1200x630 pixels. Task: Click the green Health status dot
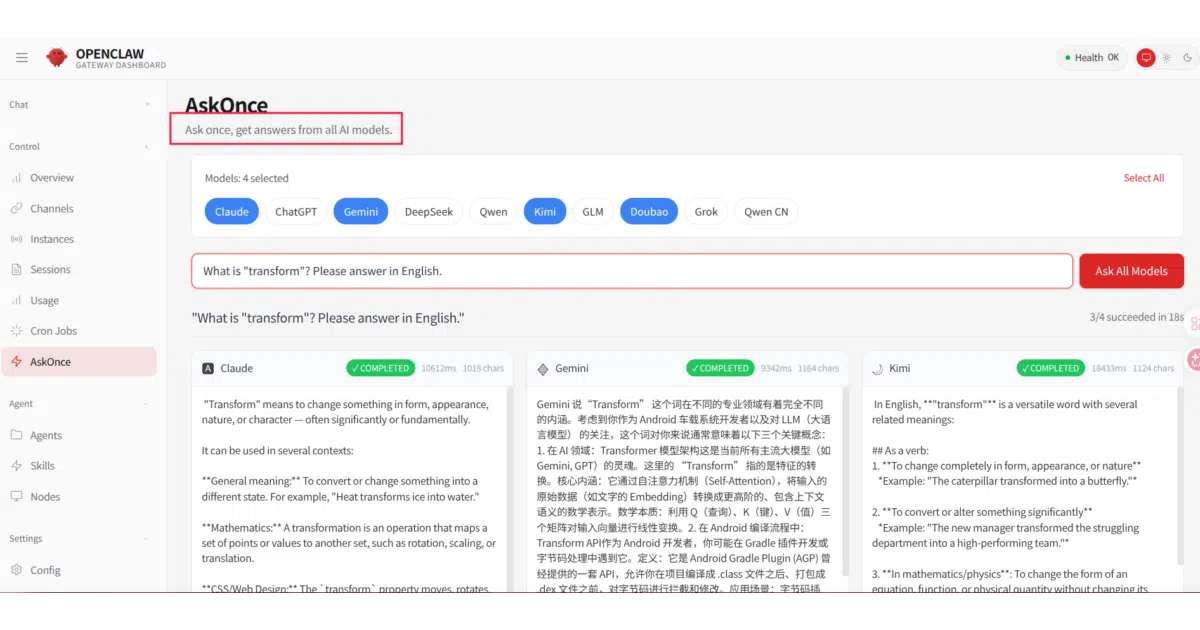(1068, 58)
